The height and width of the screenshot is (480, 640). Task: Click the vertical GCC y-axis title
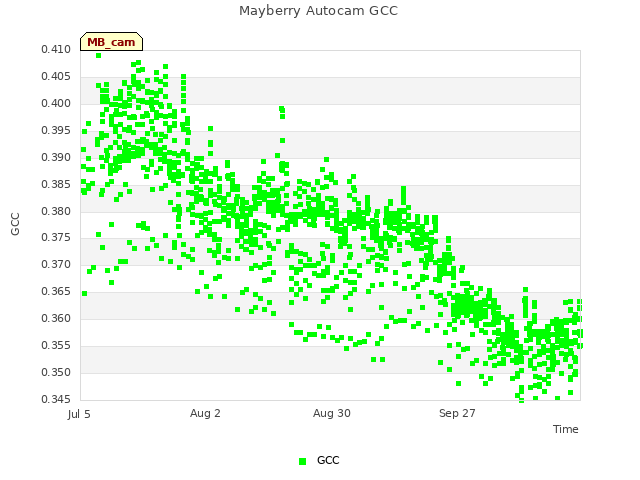(x=15, y=224)
